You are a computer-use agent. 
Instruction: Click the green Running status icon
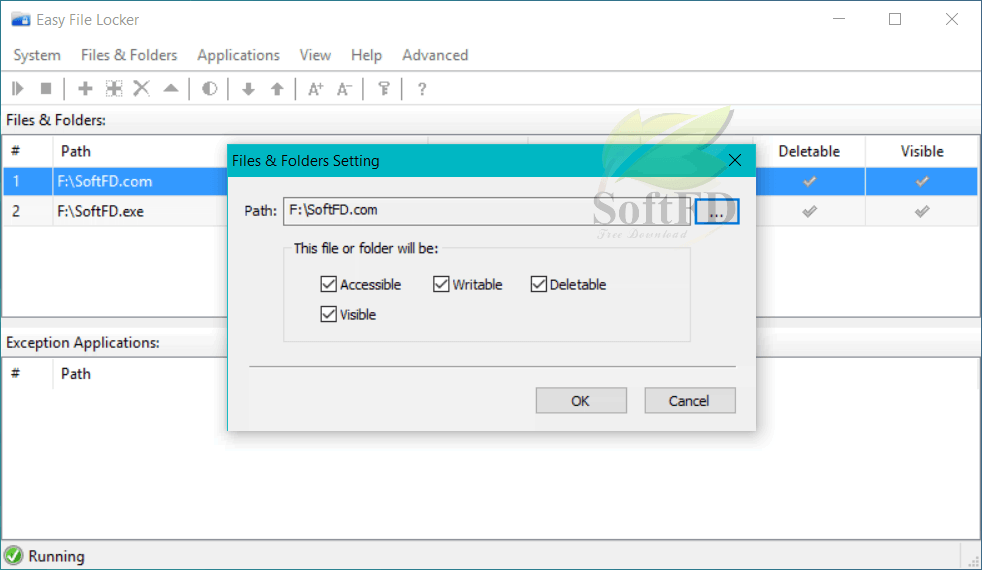[x=13, y=556]
